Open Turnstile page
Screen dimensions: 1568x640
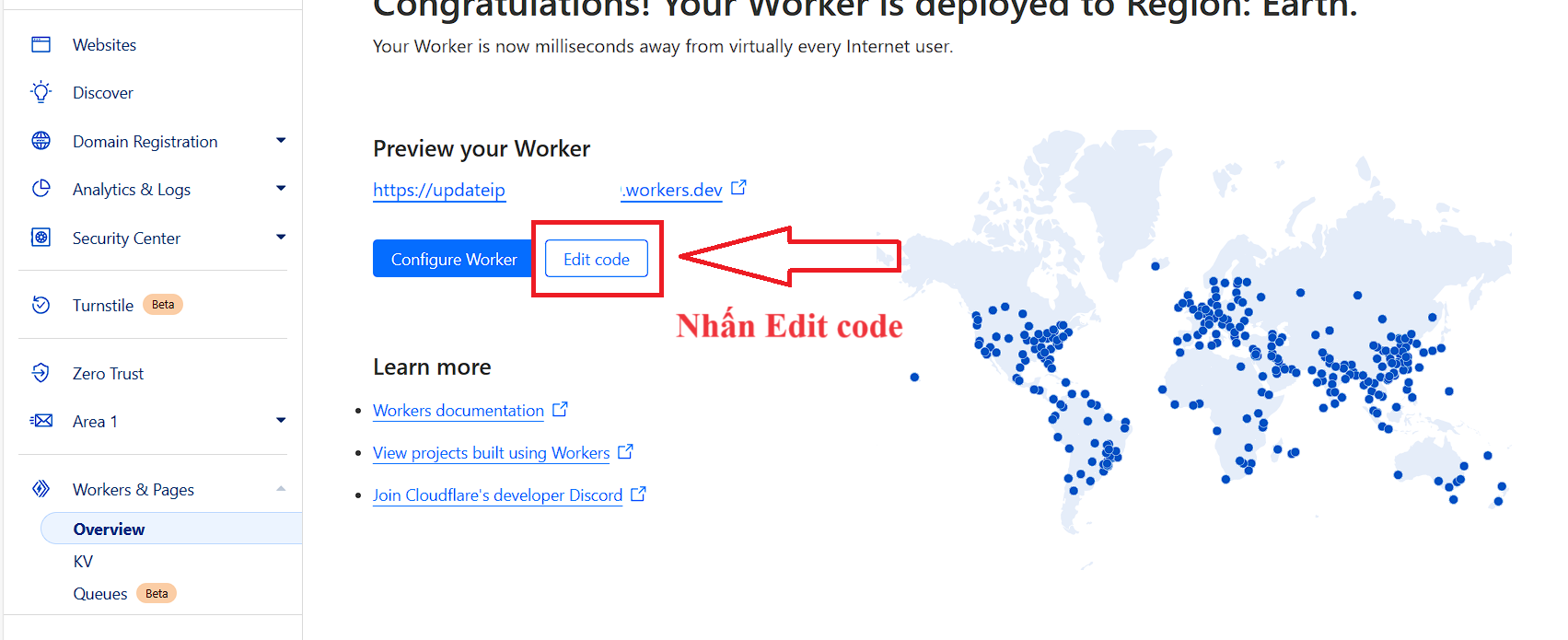(x=103, y=306)
